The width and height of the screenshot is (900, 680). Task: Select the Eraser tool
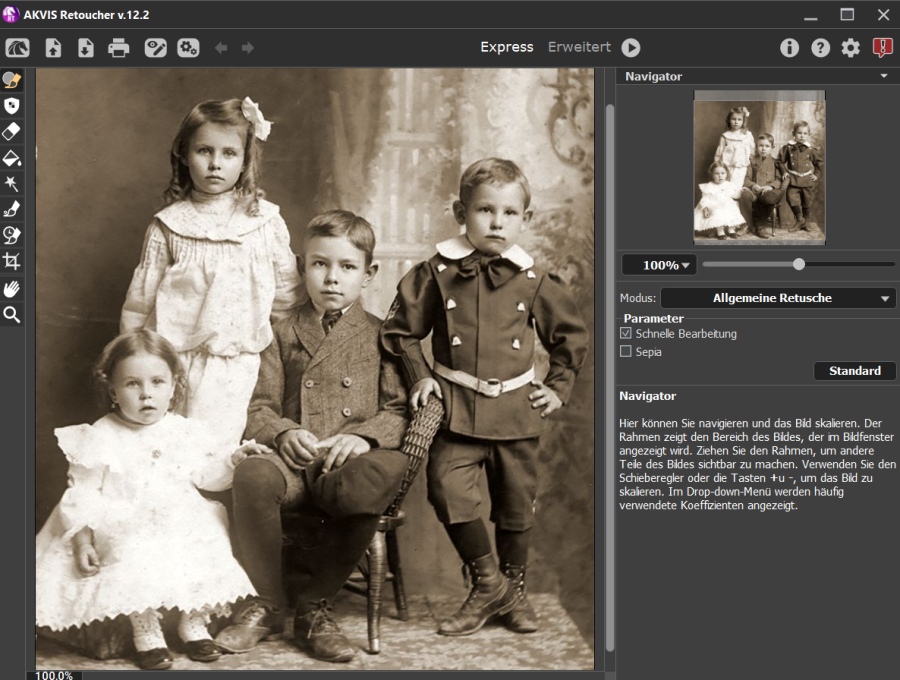pos(12,131)
